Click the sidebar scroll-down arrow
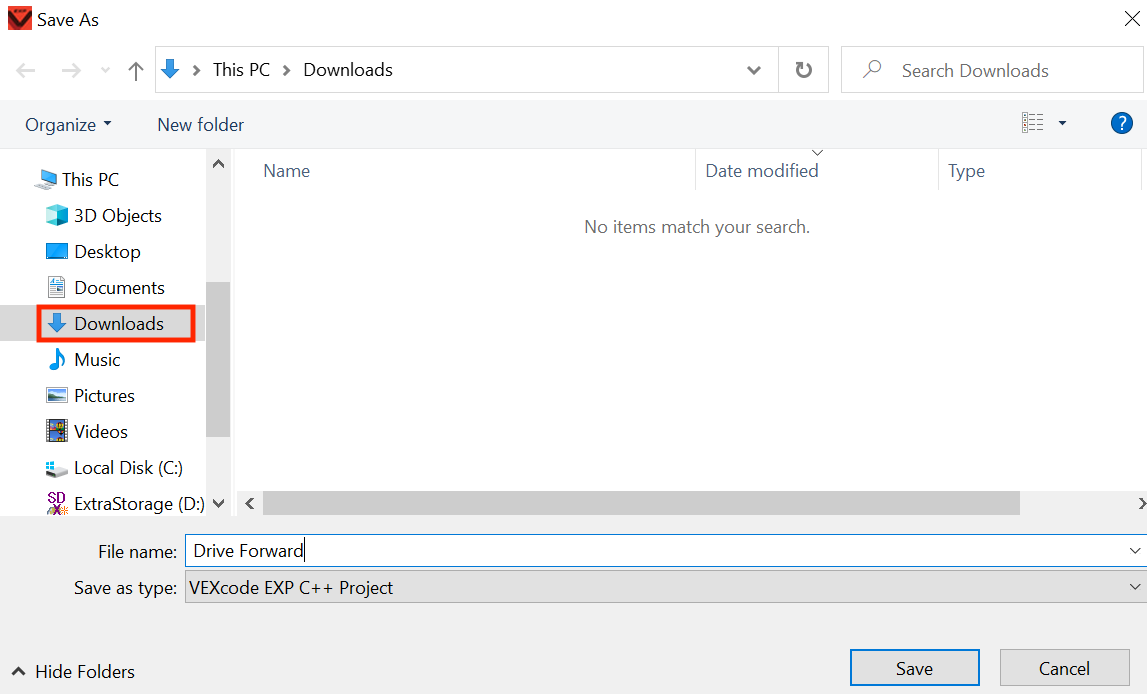This screenshot has width=1147, height=694. 218,503
